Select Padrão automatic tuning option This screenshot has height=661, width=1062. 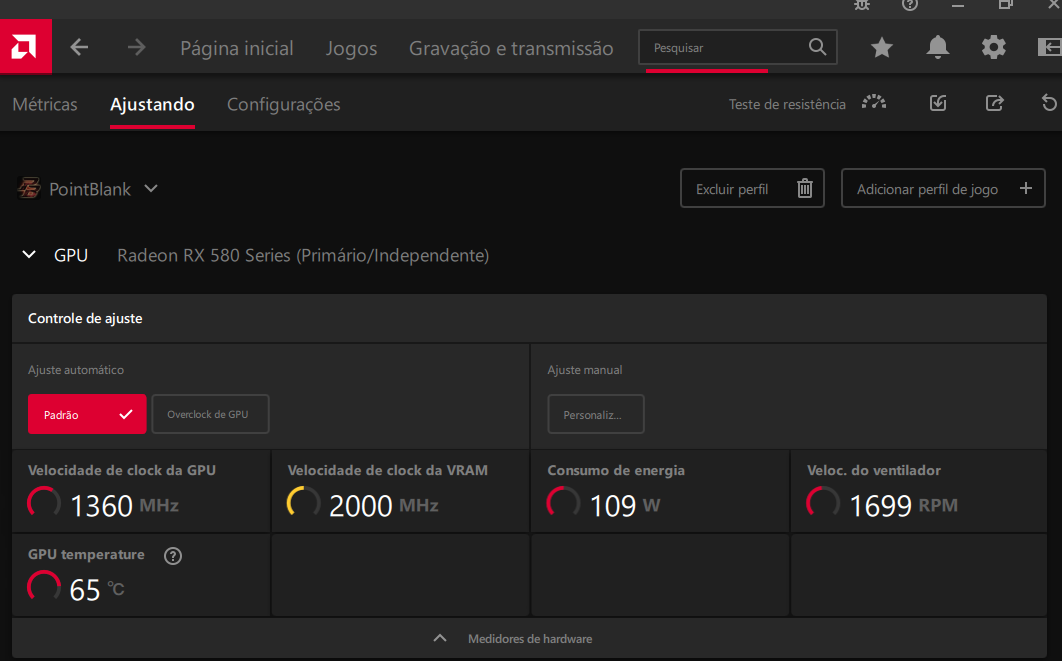click(87, 414)
